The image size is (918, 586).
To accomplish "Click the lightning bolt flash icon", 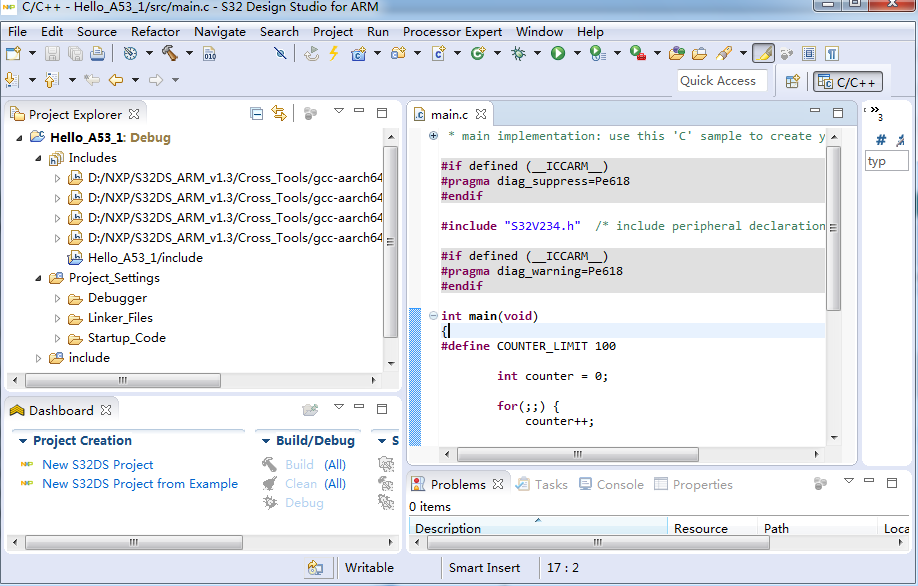I will click(334, 53).
